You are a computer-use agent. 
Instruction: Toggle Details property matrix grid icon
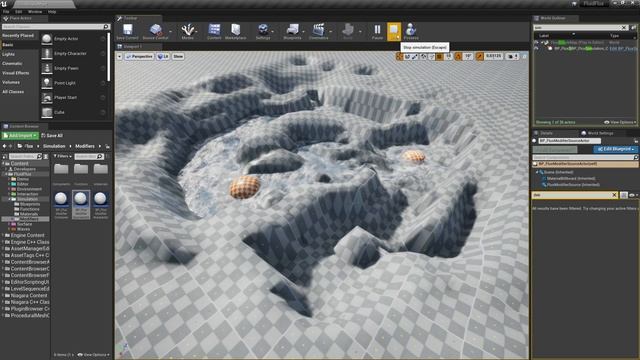tap(624, 195)
